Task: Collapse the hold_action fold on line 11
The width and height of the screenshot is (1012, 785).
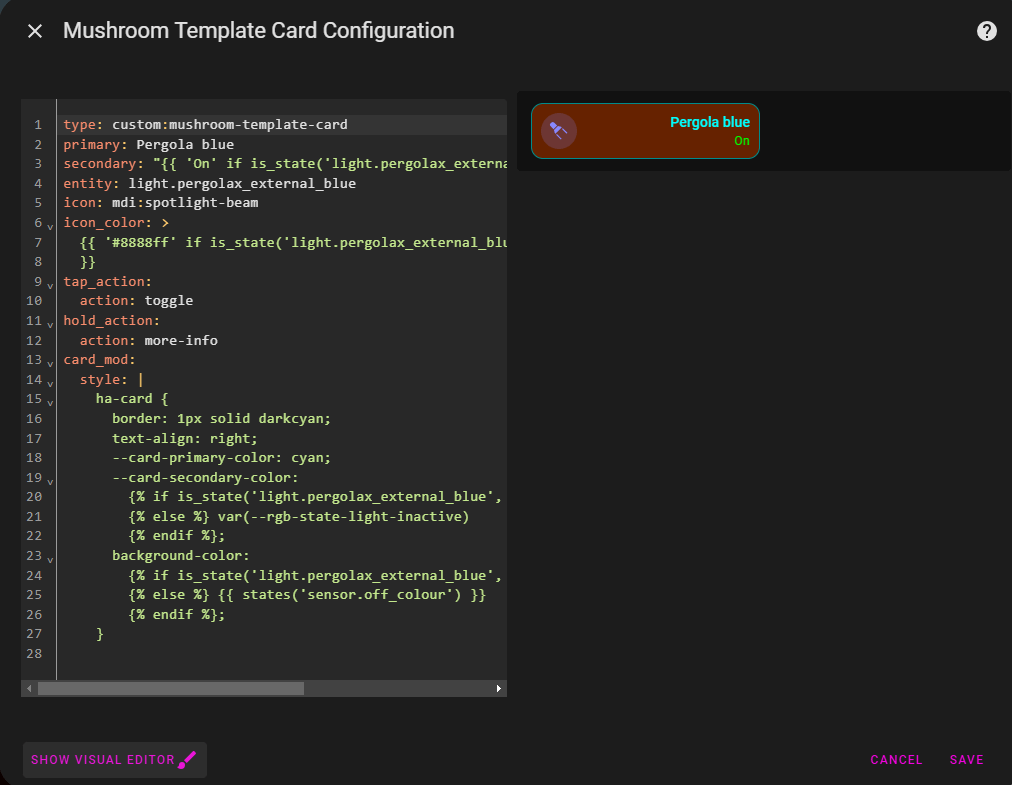Action: (50, 323)
